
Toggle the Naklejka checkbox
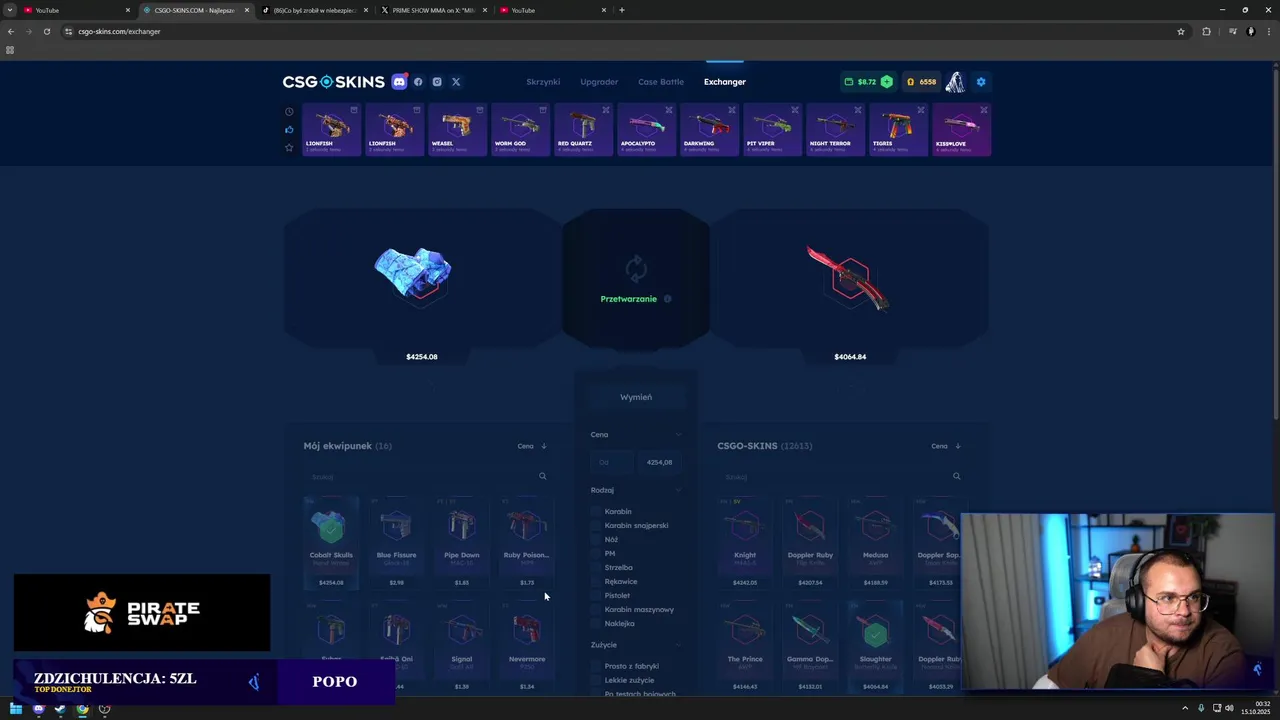pos(597,624)
